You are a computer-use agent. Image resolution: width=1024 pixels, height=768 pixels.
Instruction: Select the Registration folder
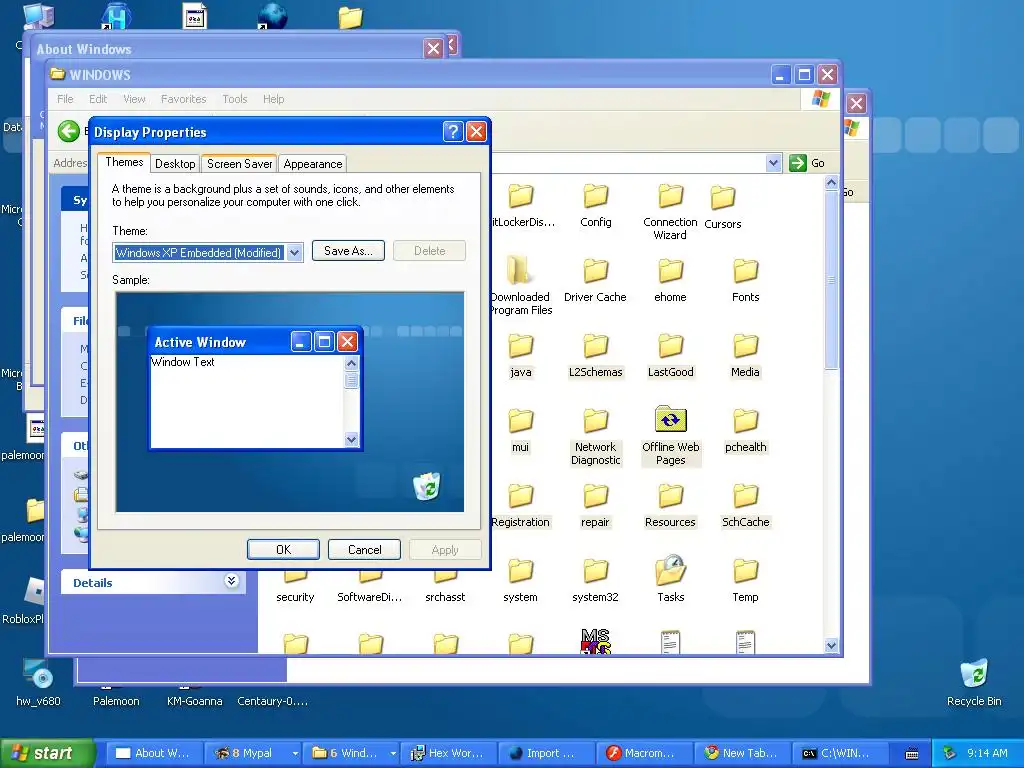(520, 506)
